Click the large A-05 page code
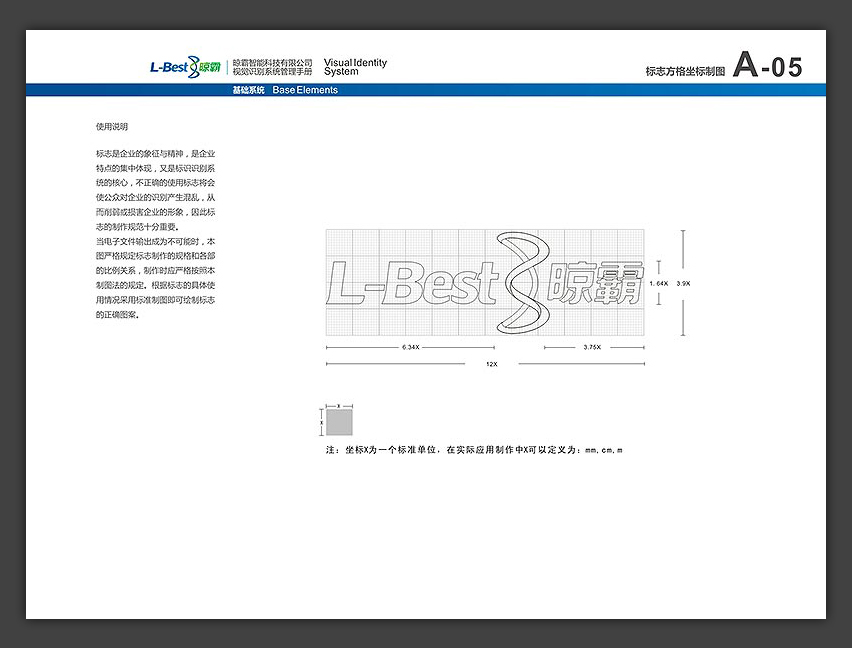The height and width of the screenshot is (648, 852). tap(766, 66)
